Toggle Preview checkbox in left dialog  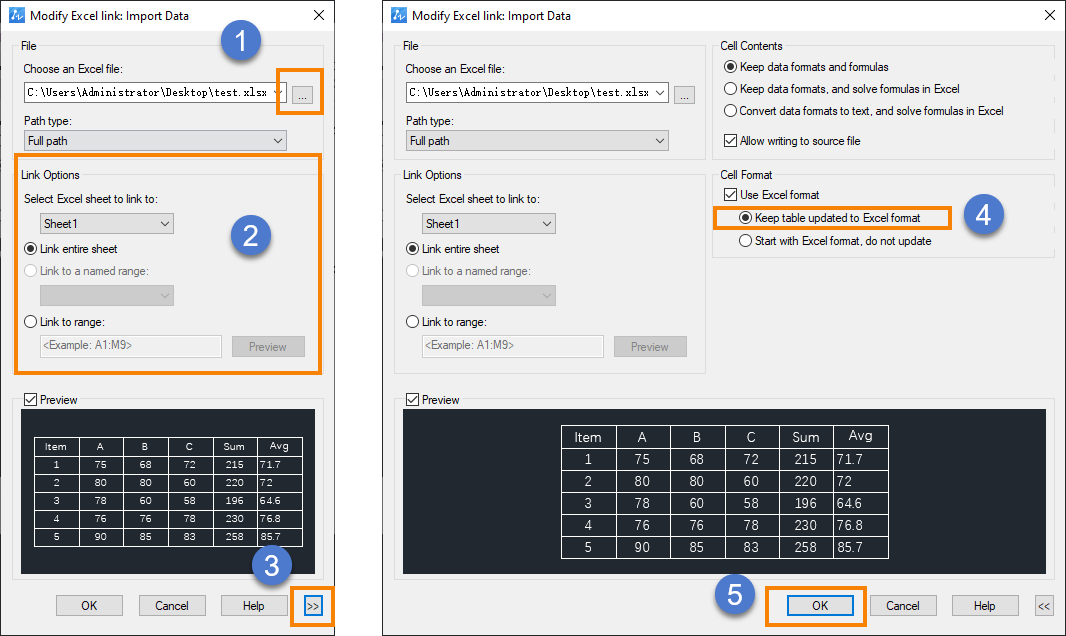(30, 400)
